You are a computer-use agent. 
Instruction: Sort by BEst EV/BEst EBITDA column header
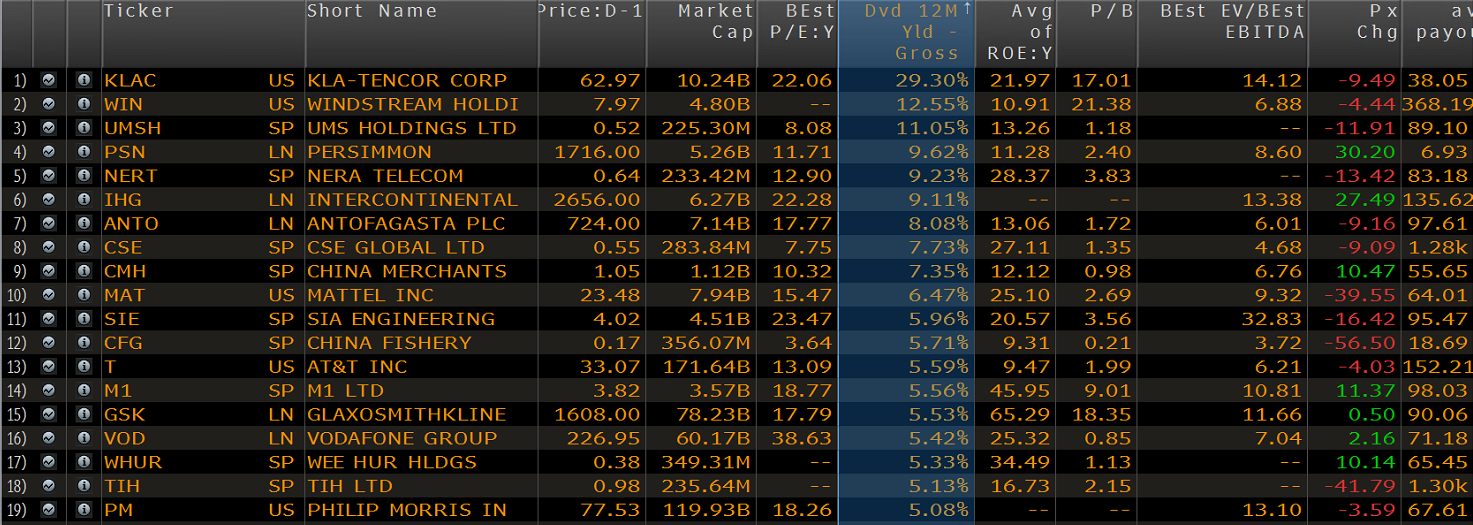click(x=1222, y=34)
